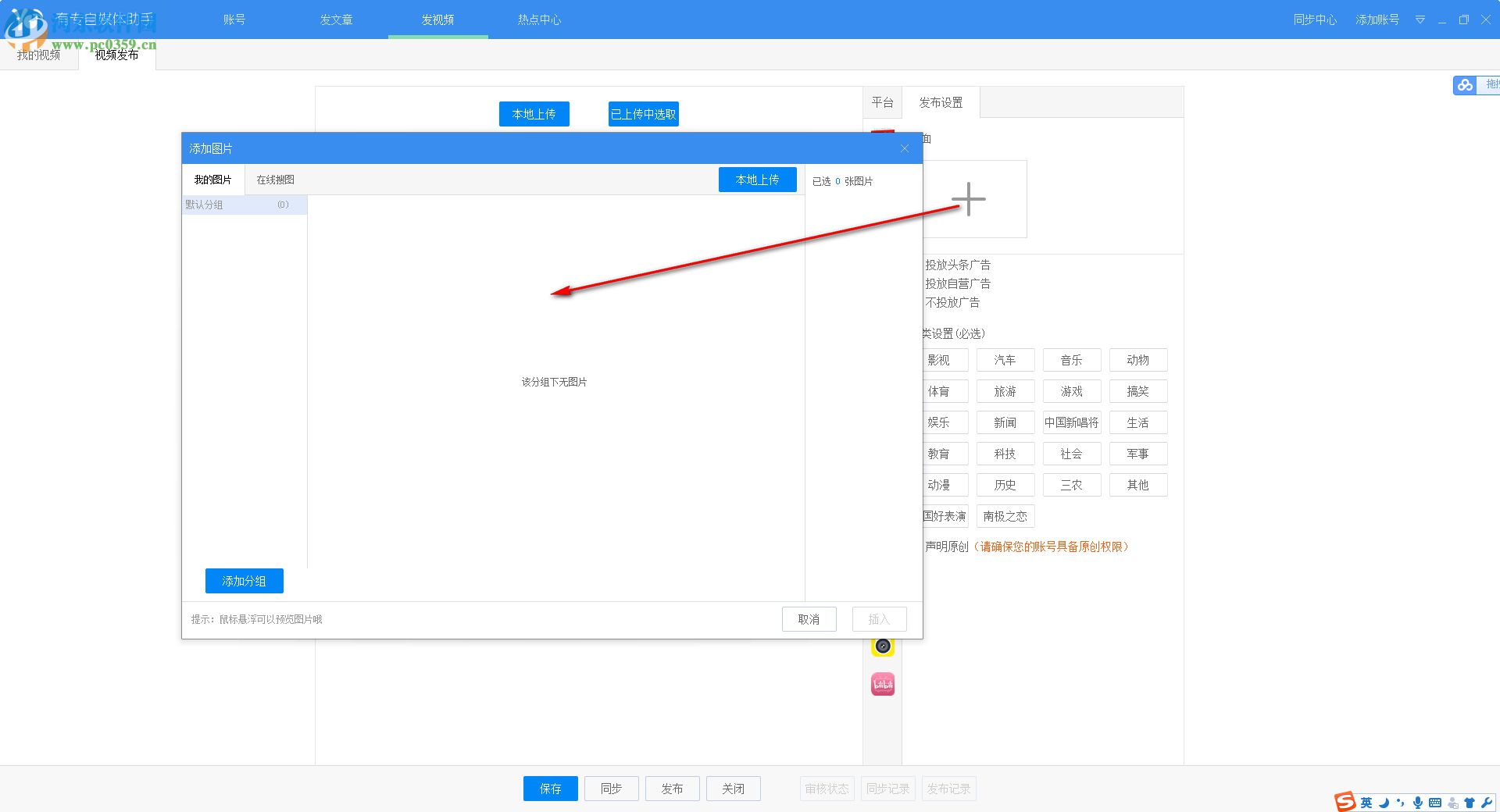Click the 插入 button

click(x=880, y=619)
